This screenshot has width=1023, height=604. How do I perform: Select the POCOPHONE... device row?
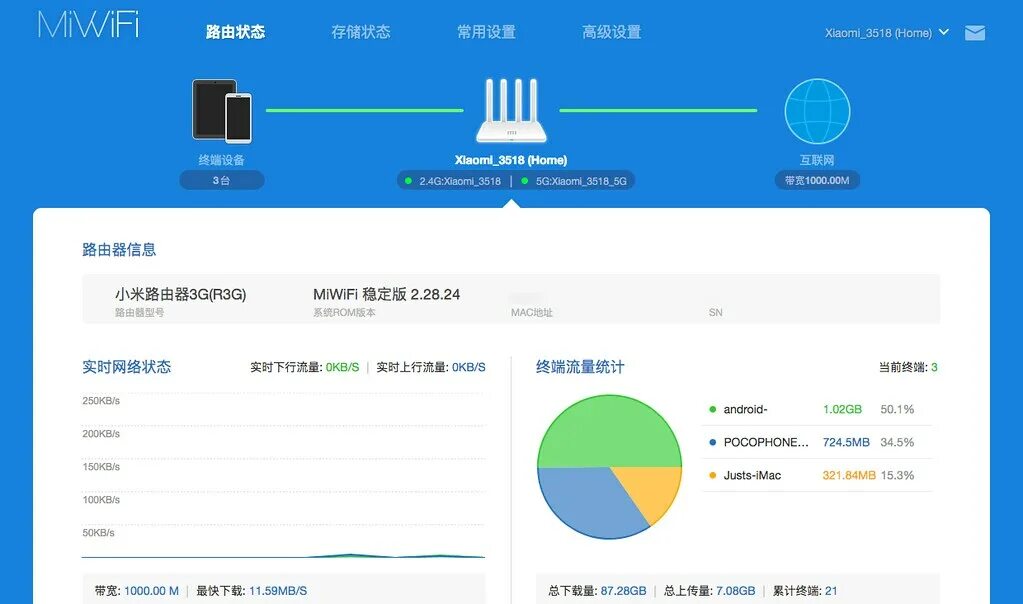(x=817, y=442)
